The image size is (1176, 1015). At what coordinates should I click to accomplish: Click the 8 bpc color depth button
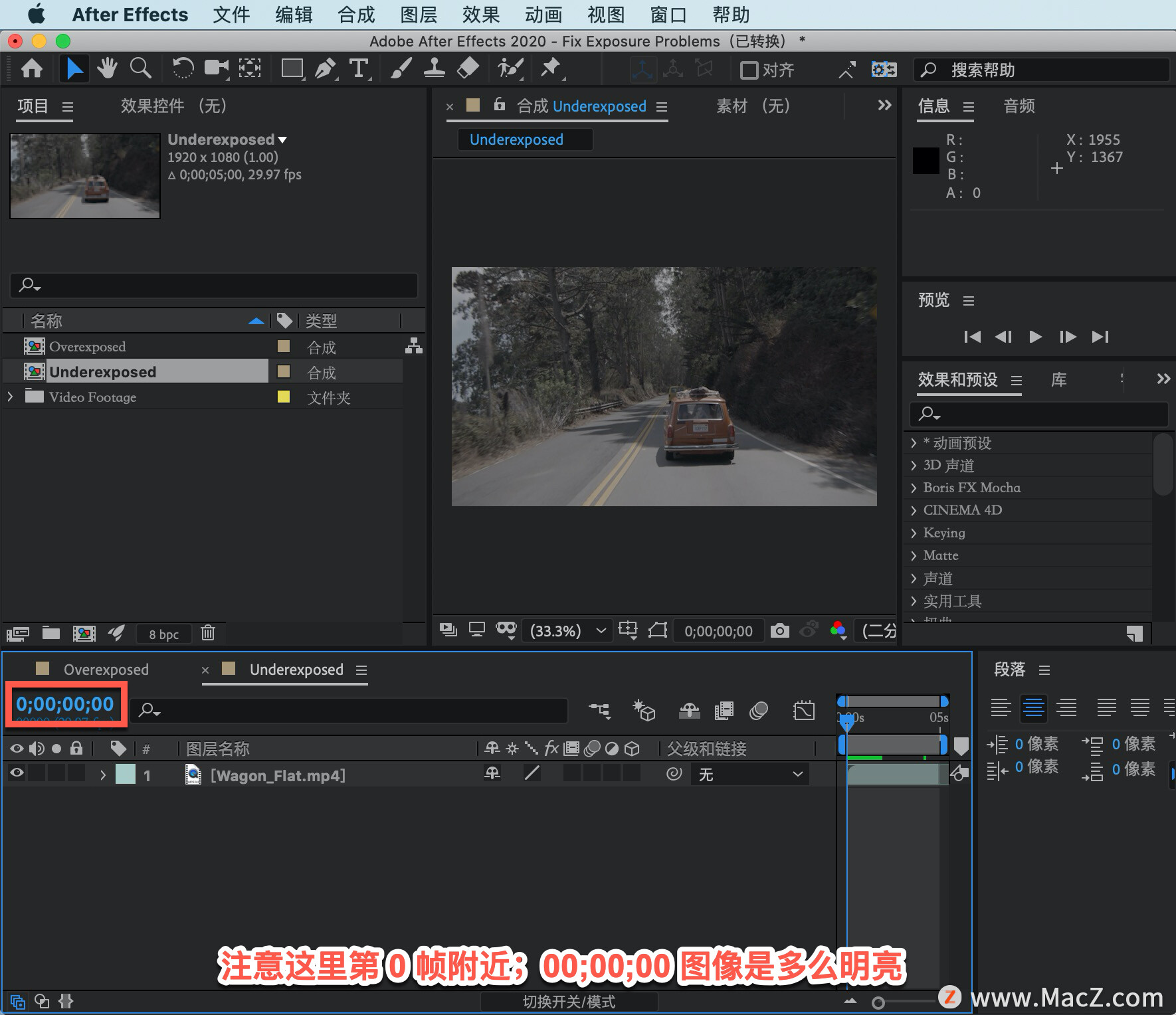pyautogui.click(x=163, y=634)
